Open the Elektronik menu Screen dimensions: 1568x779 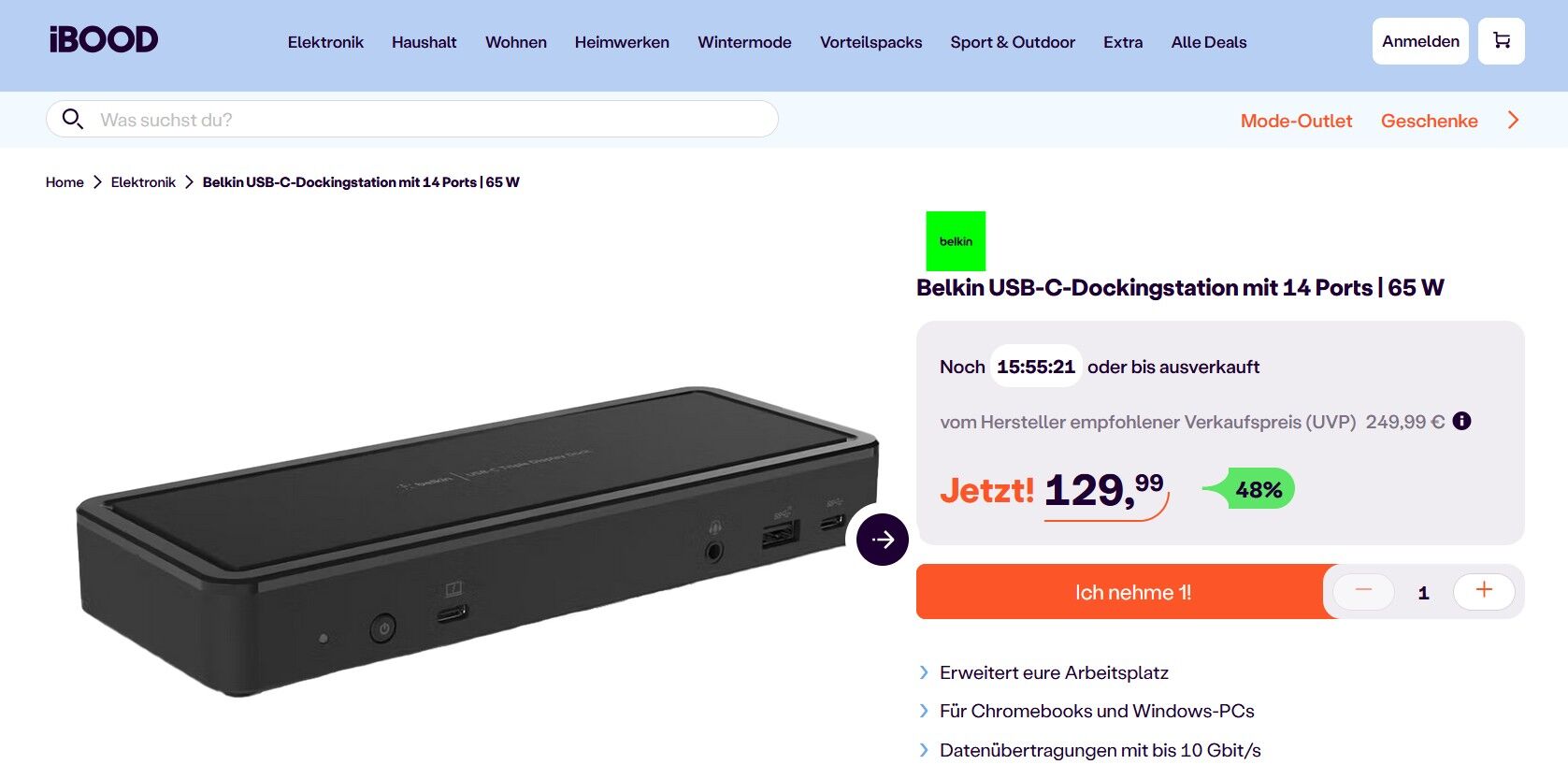(325, 42)
